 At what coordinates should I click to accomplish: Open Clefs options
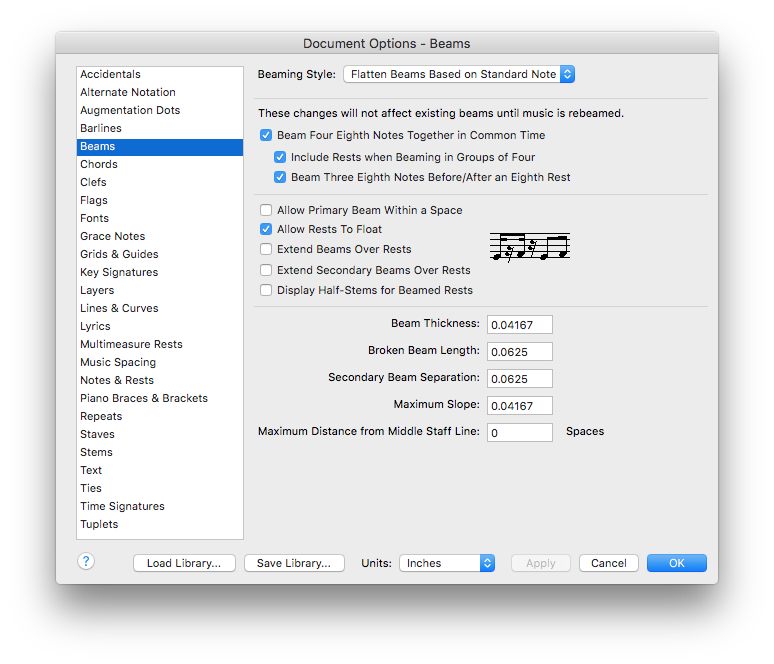[160, 182]
